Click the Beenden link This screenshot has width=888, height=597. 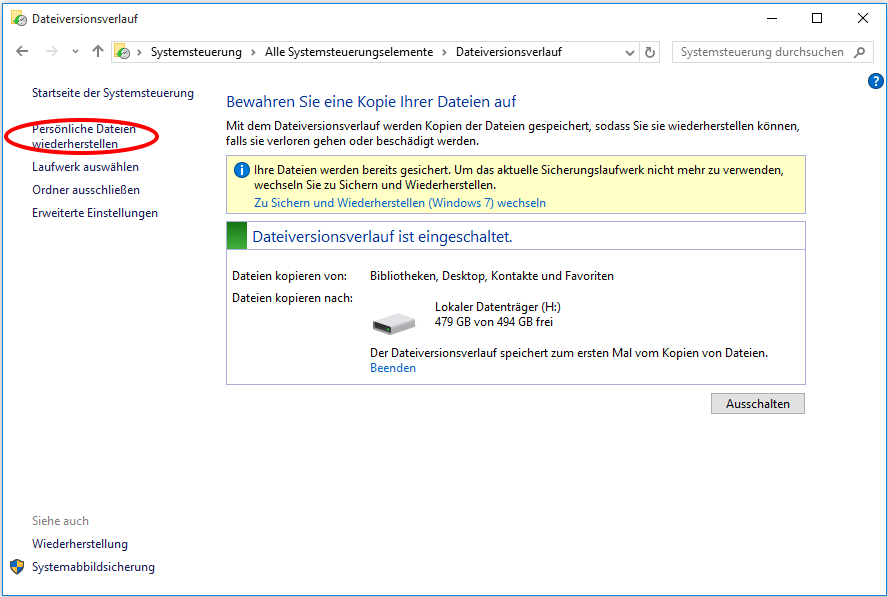tap(393, 368)
